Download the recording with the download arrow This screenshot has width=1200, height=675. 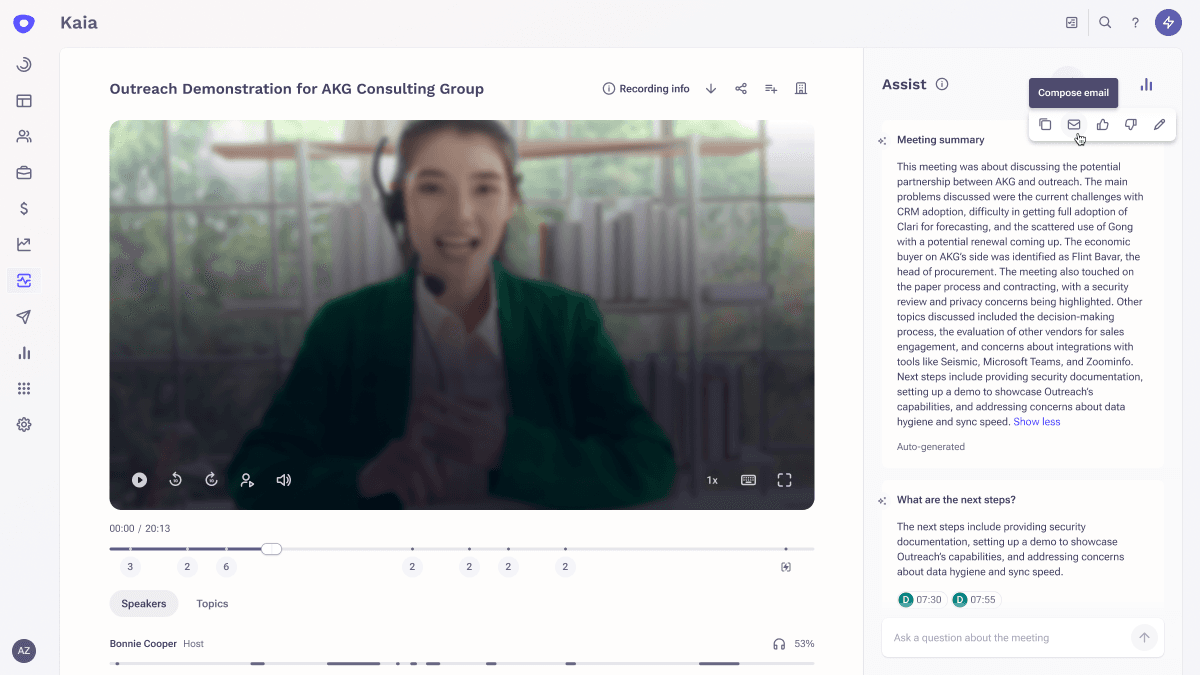711,88
